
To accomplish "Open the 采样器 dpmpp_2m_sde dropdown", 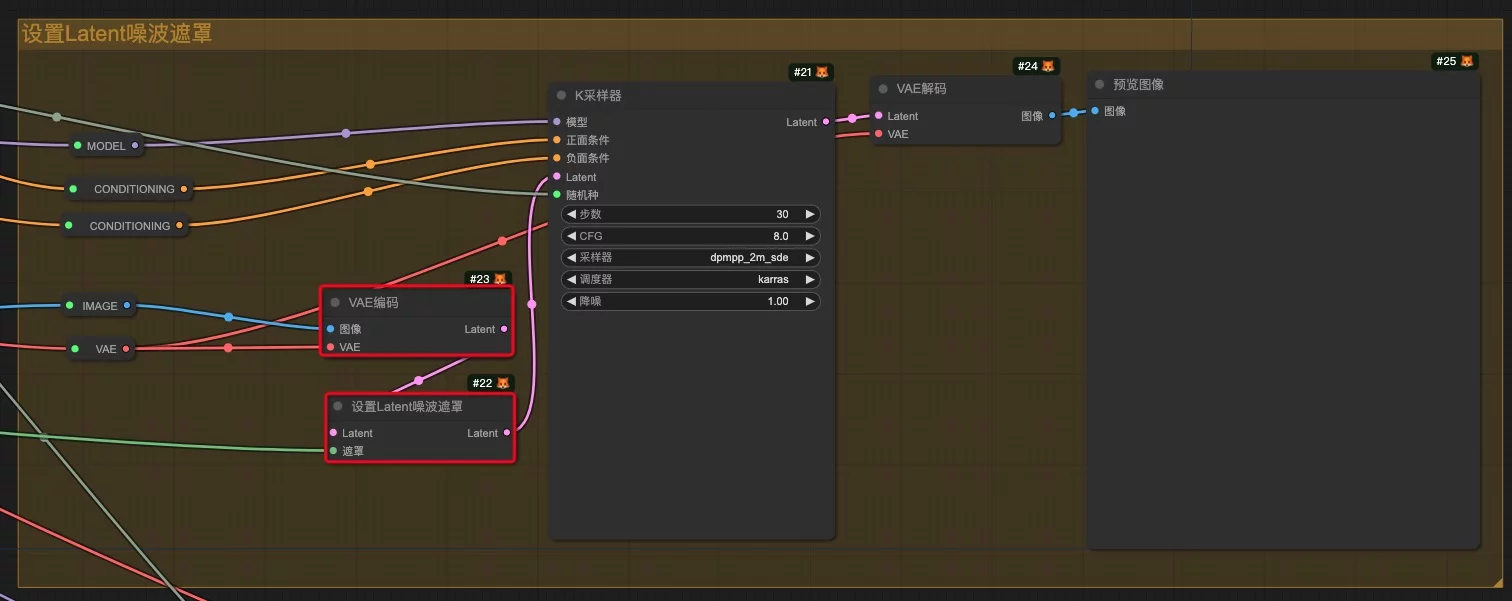I will pyautogui.click(x=690, y=258).
